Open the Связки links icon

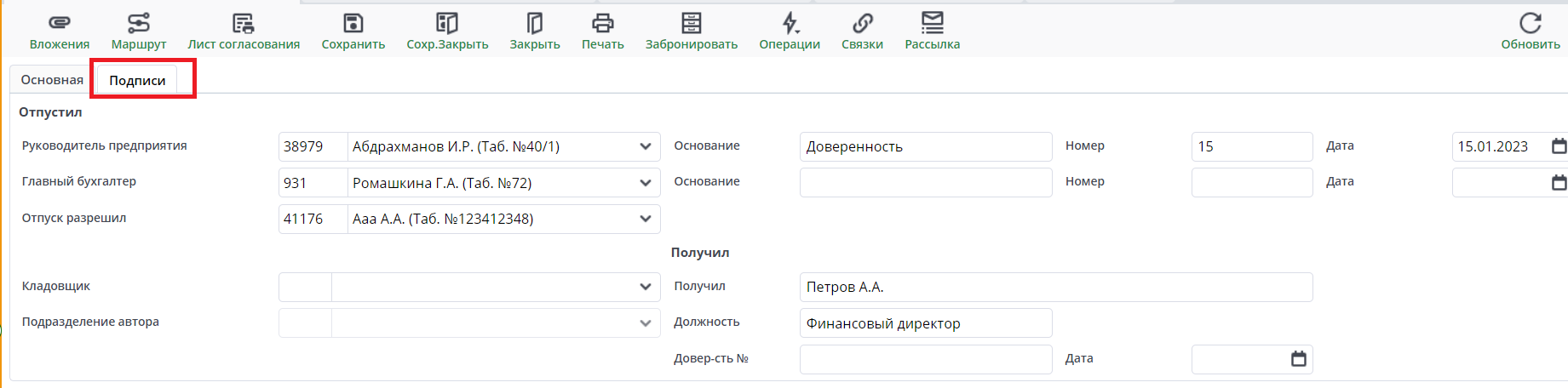pyautogui.click(x=862, y=24)
